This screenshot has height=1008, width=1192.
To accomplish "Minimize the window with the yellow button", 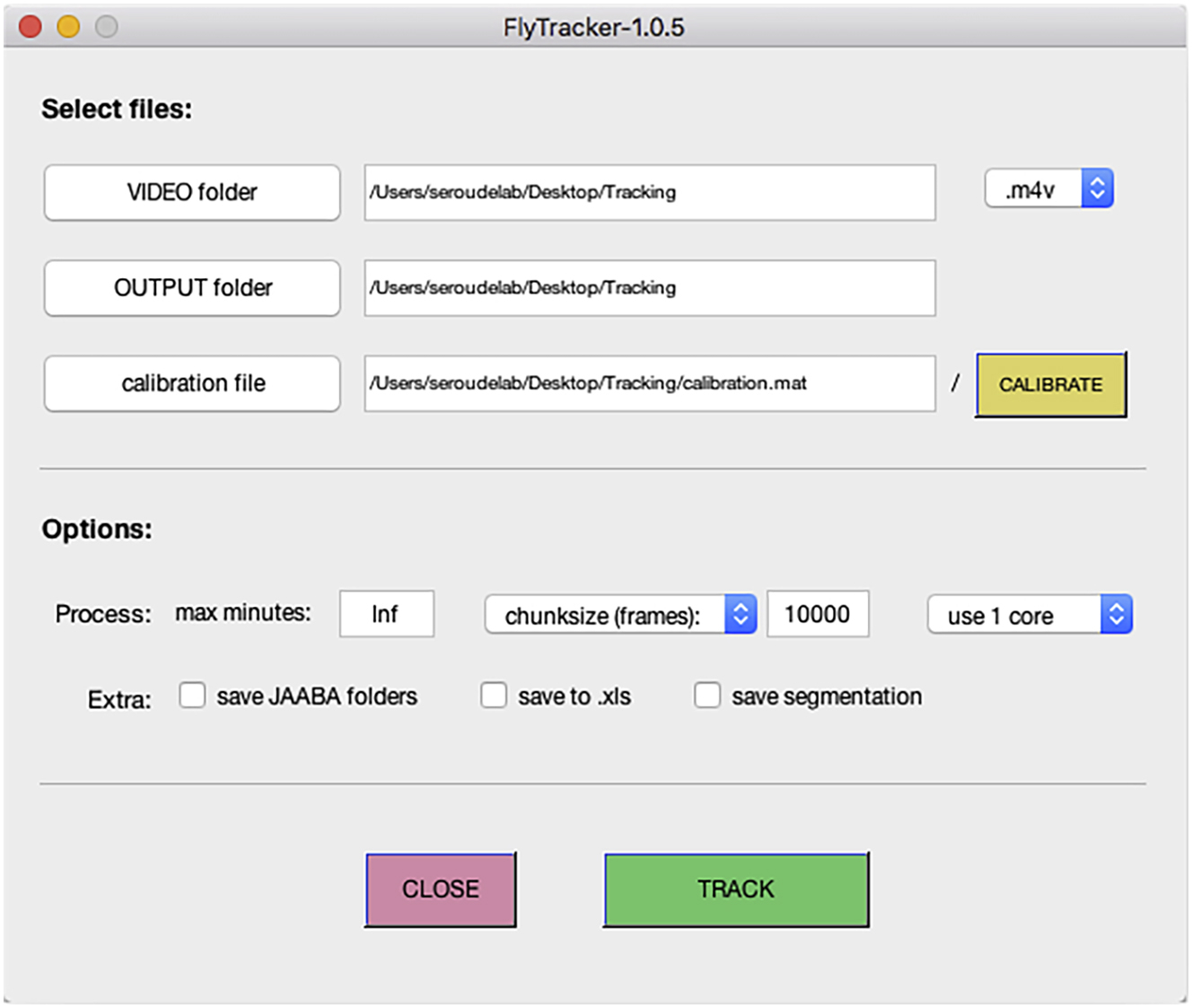I will tap(68, 27).
